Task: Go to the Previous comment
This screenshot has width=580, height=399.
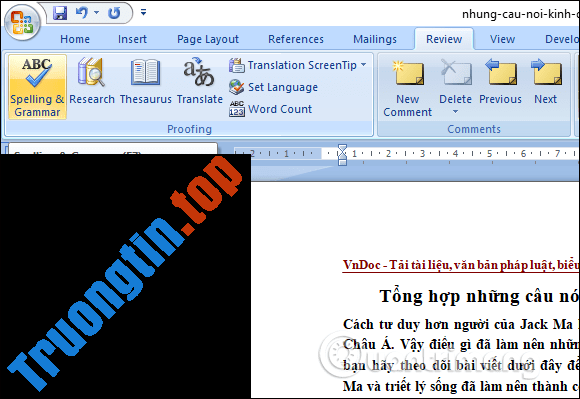Action: tap(500, 81)
